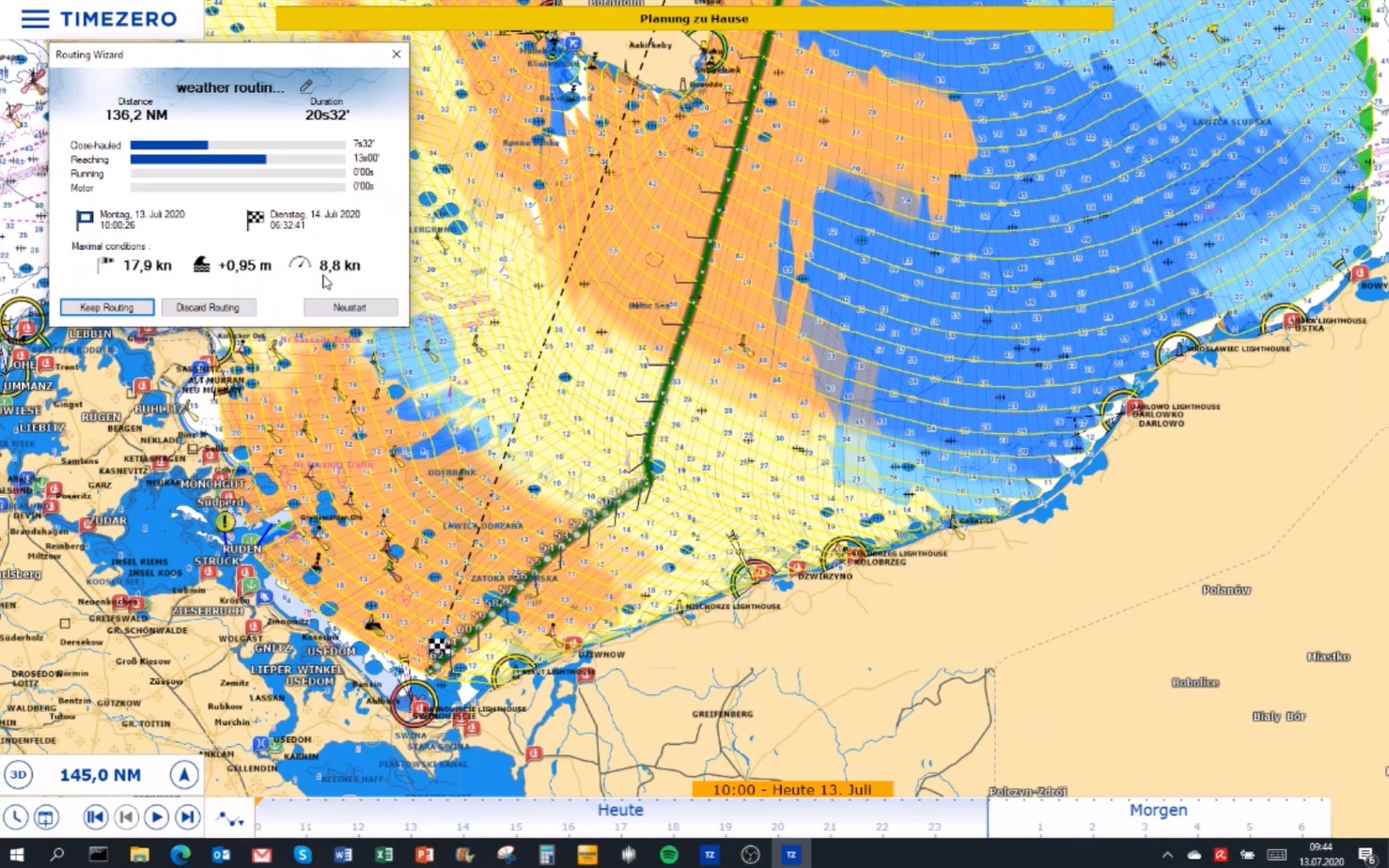Open the calendar date picker icon
The image size is (1389, 868).
(x=46, y=817)
